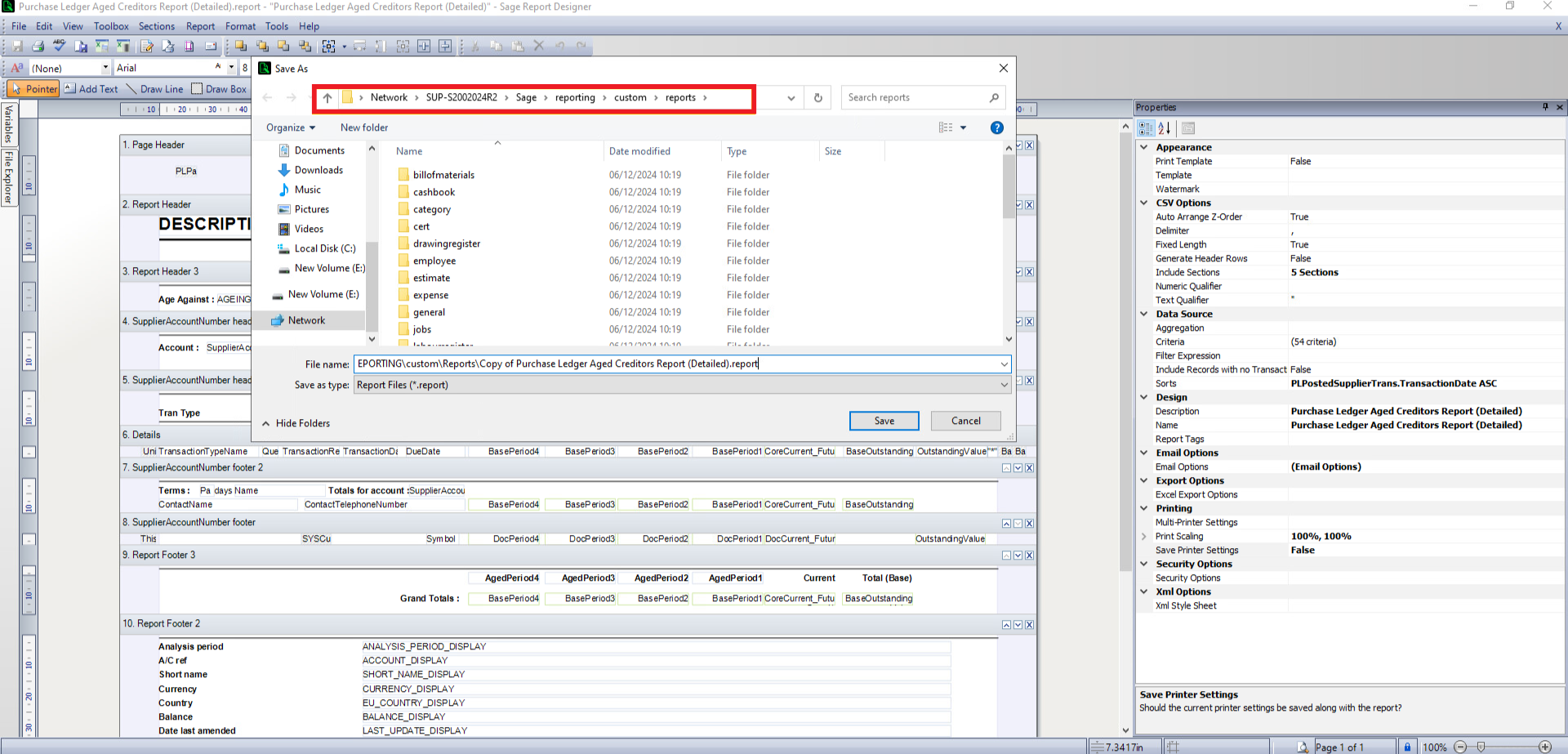Collapse the CSV Options property group

pos(1144,203)
